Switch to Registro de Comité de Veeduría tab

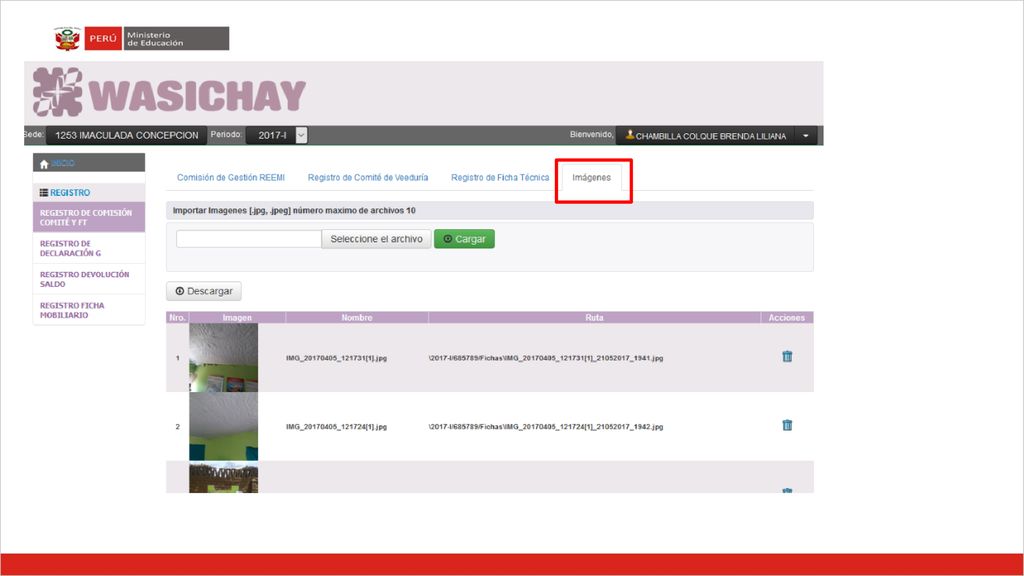368,178
